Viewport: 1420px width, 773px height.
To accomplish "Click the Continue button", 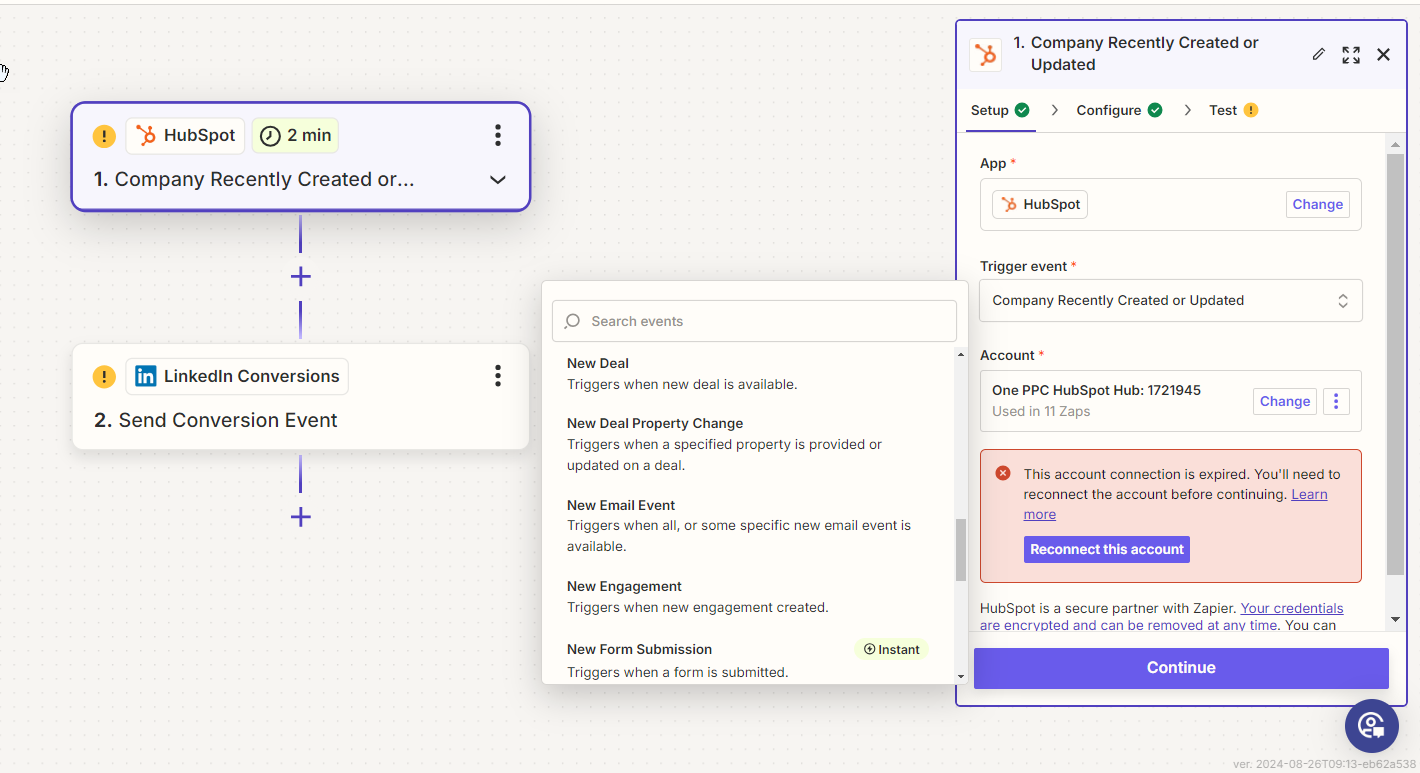I will coord(1181,668).
